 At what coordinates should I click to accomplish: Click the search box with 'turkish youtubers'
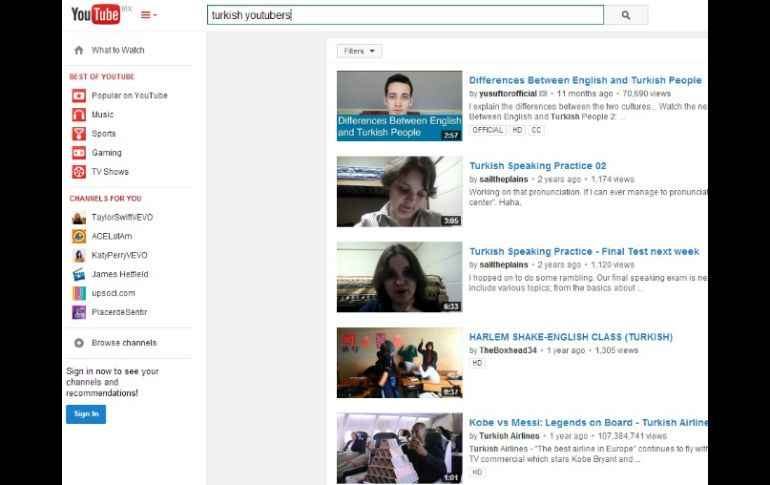[x=405, y=15]
